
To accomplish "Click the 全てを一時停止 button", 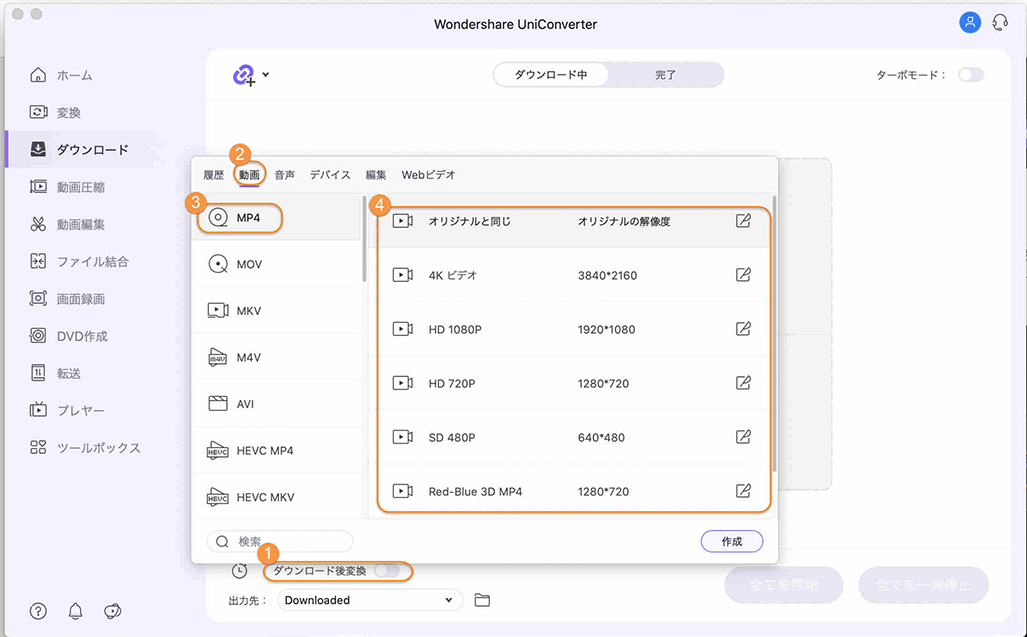I will tap(924, 585).
